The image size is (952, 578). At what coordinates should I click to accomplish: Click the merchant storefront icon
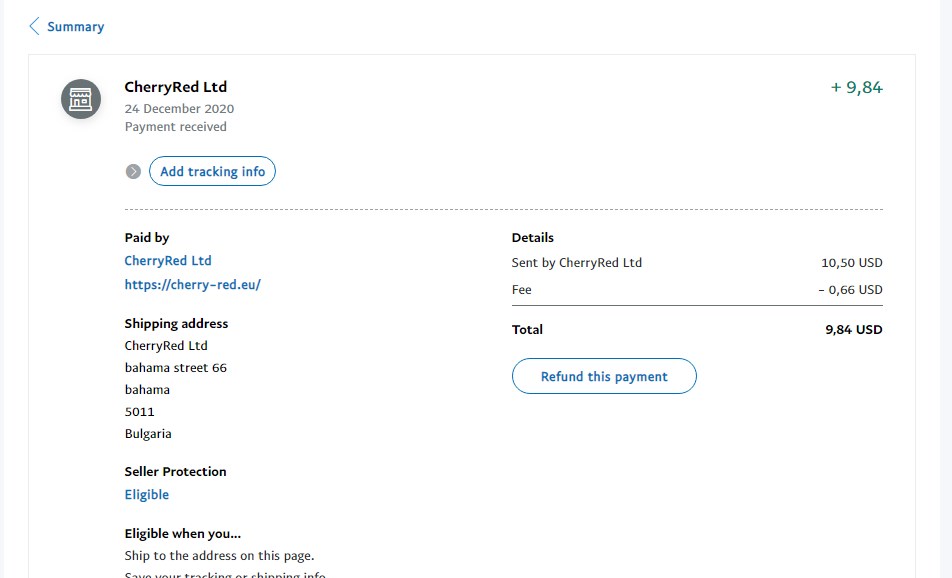point(81,99)
